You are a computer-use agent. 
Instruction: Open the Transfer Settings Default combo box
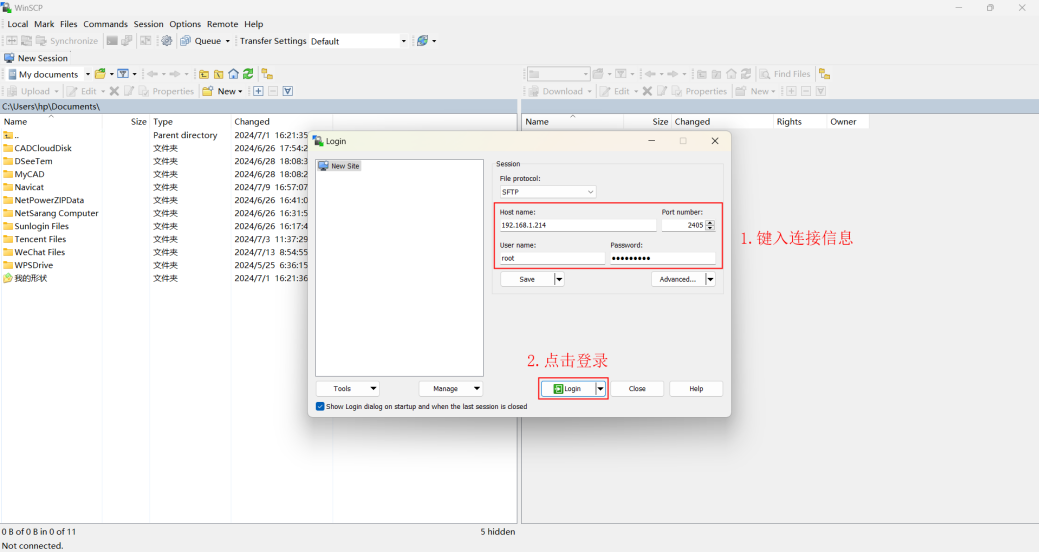358,41
